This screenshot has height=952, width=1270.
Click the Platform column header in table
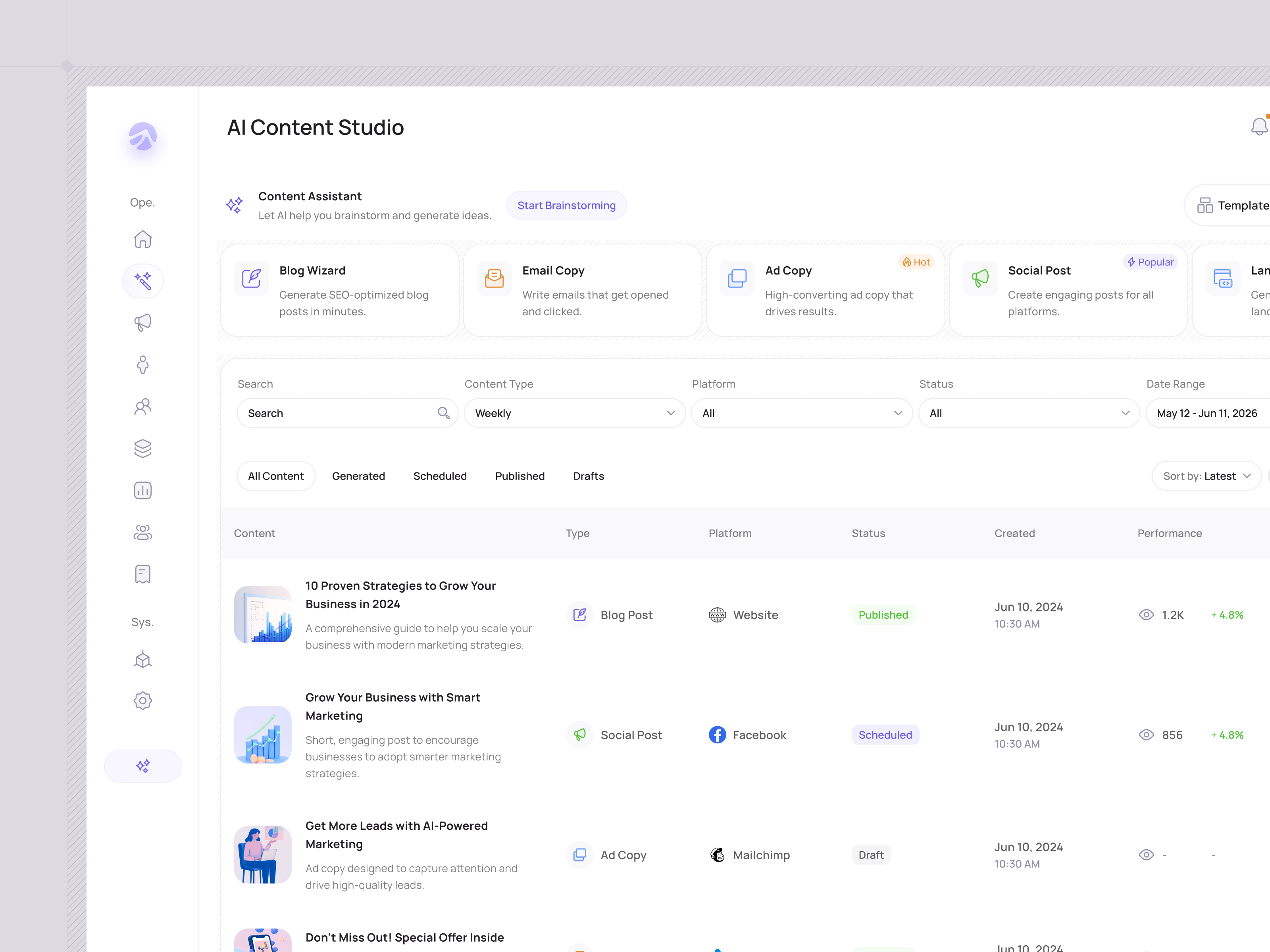coord(730,533)
